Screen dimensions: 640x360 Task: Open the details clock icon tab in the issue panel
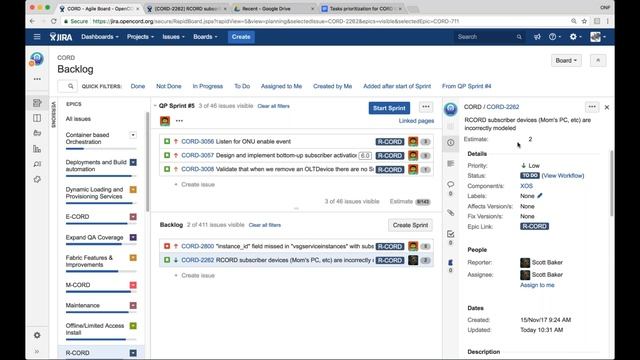(451, 143)
